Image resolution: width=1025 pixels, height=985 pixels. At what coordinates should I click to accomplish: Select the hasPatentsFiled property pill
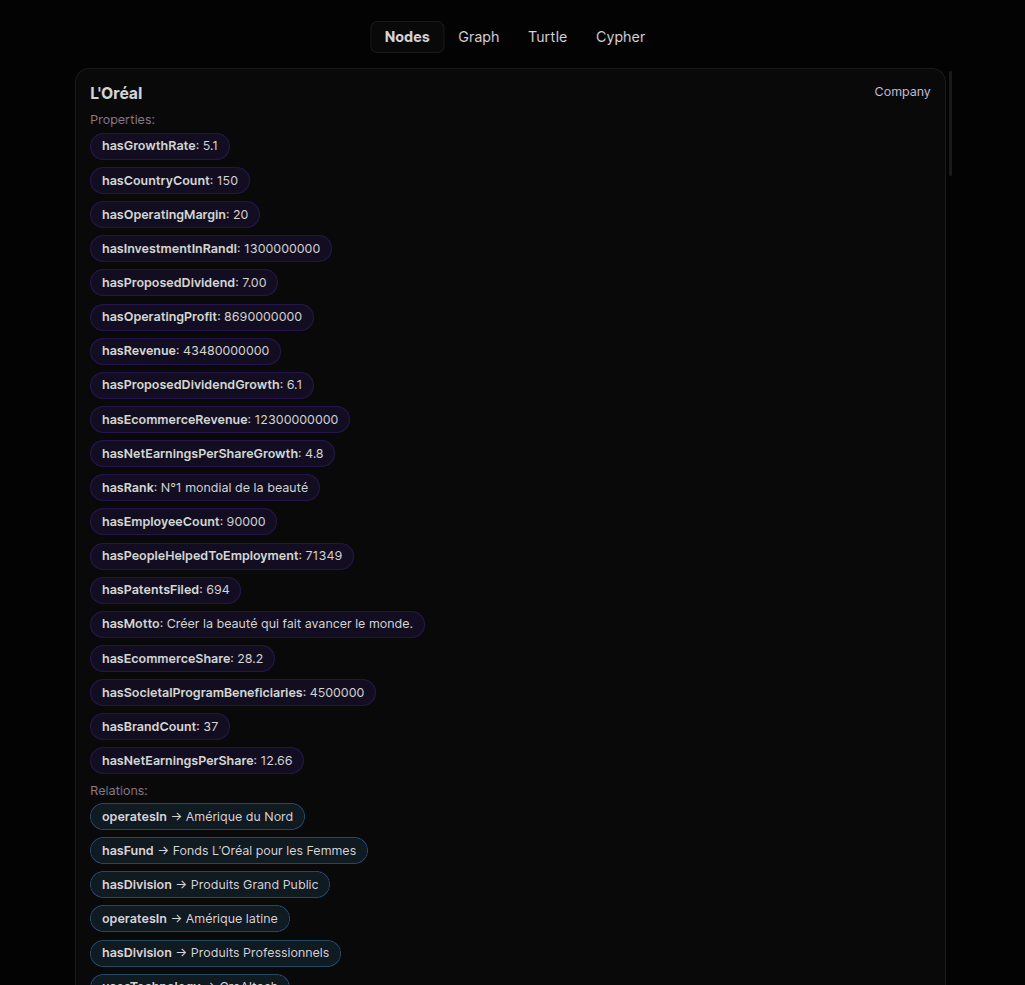tap(165, 590)
